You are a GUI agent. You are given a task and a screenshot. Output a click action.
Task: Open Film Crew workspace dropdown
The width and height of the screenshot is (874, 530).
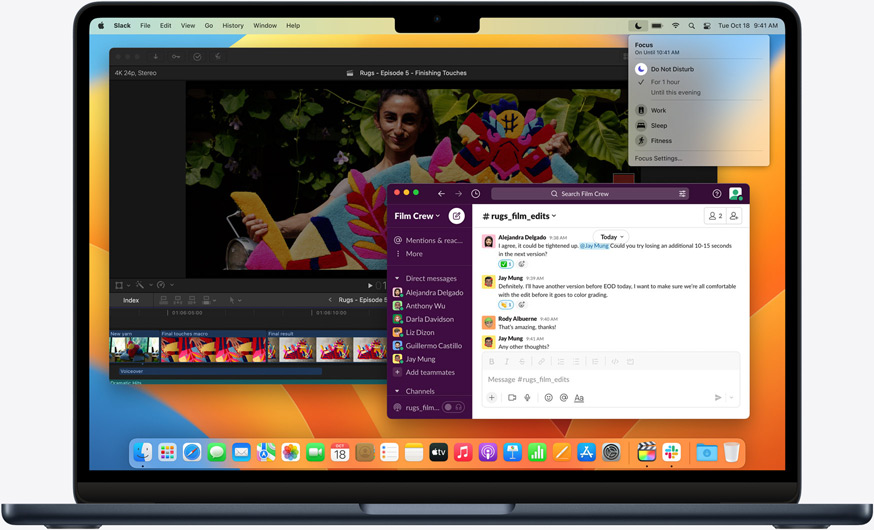click(417, 216)
